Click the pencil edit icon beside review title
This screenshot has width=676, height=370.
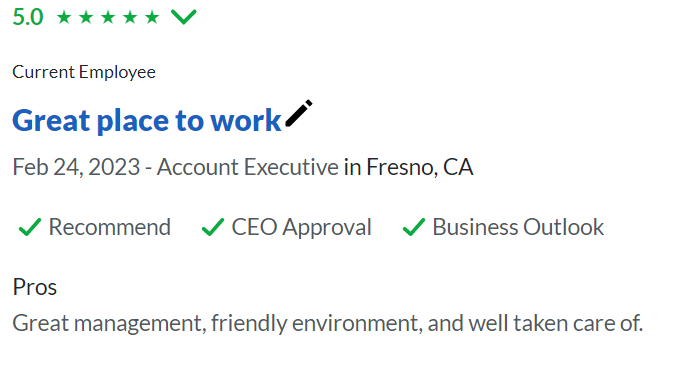(299, 113)
